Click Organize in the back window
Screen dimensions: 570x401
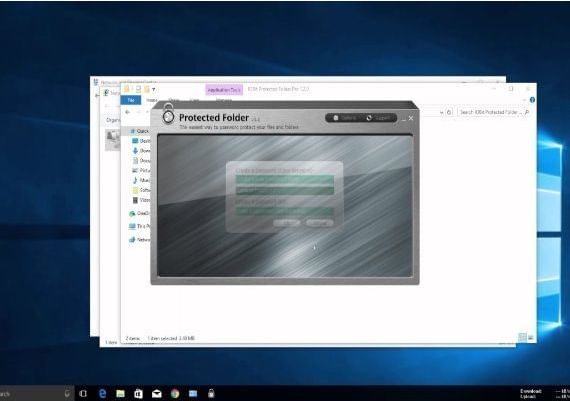click(x=113, y=120)
